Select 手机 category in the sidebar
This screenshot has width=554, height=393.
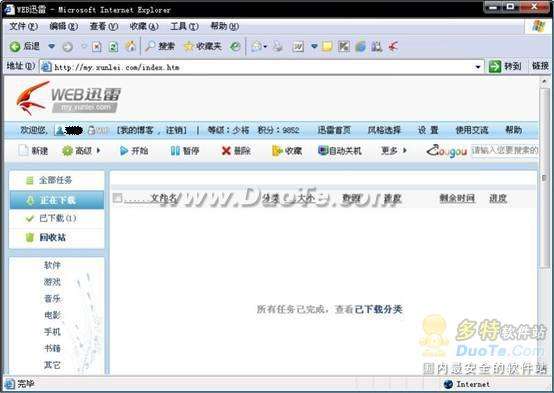(x=52, y=332)
